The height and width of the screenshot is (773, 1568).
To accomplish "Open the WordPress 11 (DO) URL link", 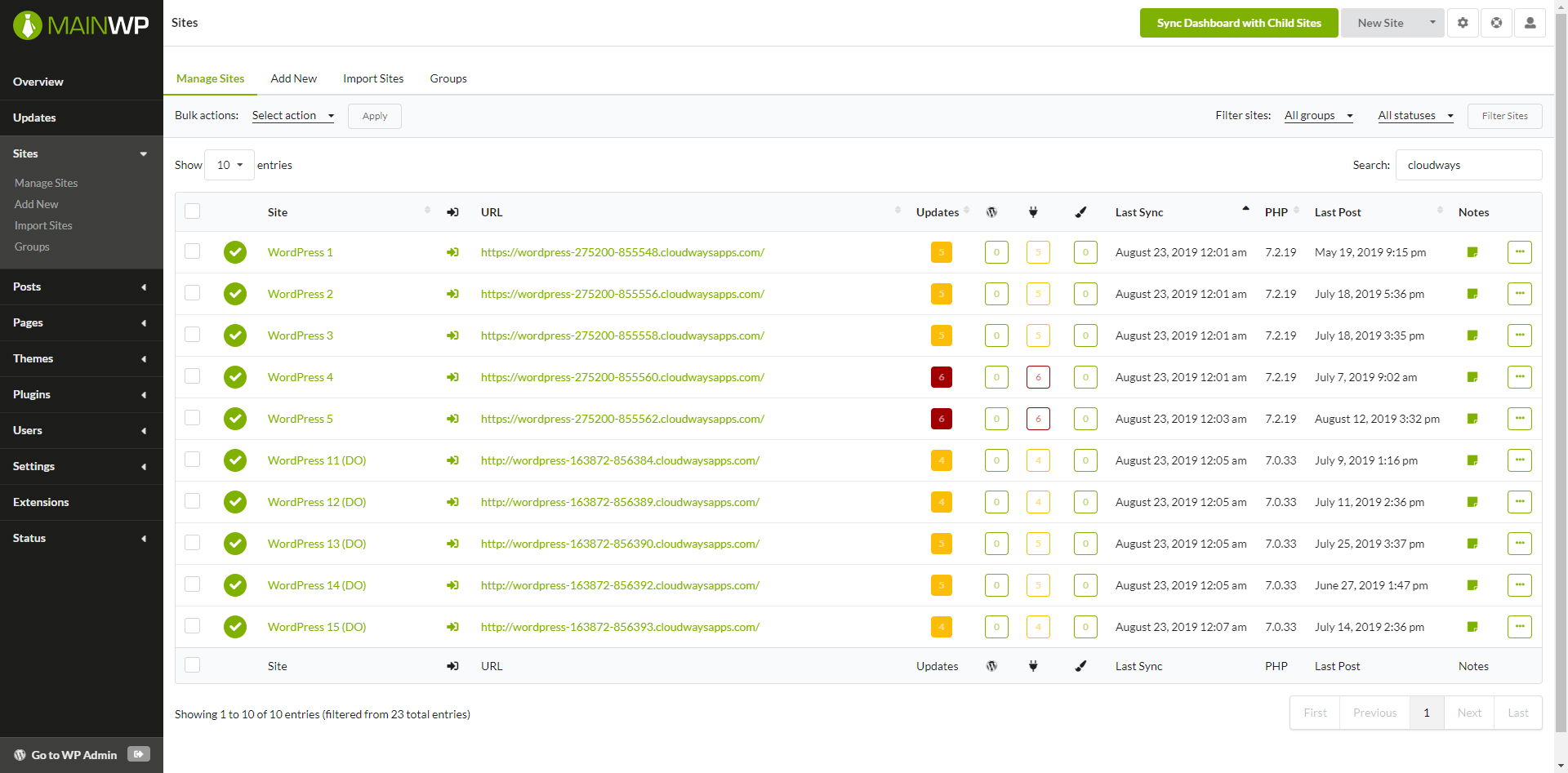I will click(620, 460).
